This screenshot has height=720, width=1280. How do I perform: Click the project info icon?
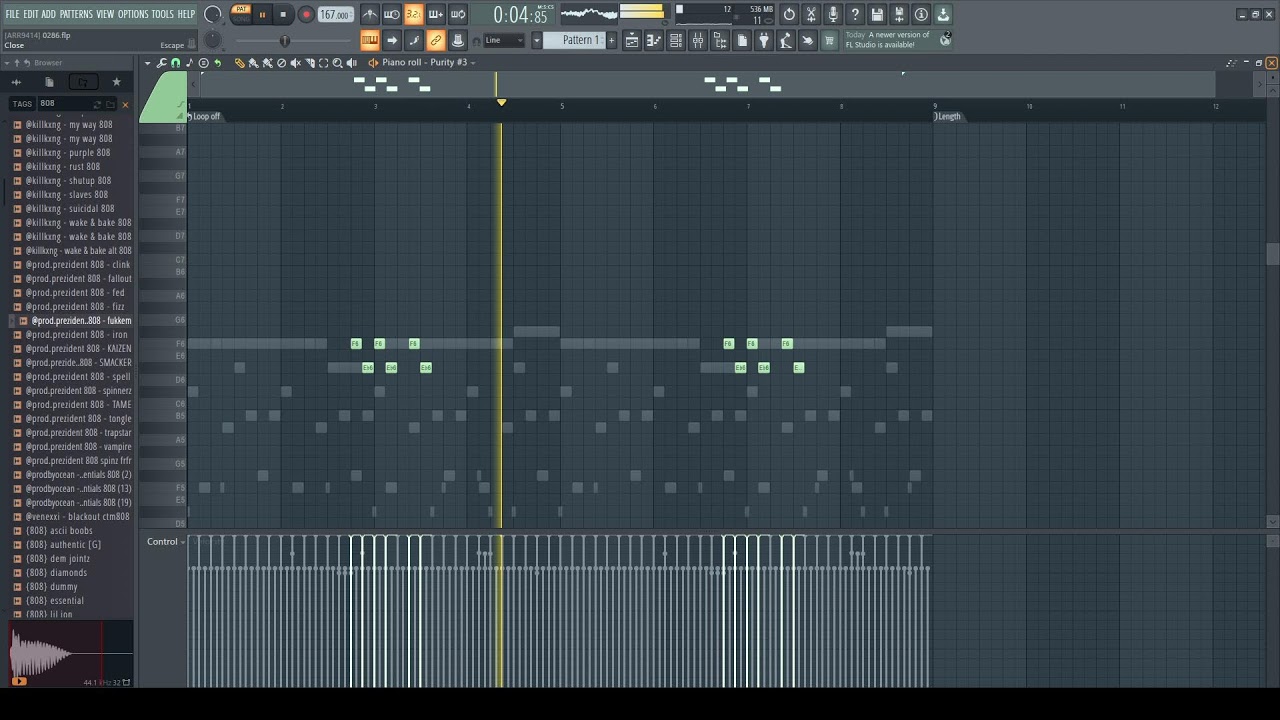921,14
